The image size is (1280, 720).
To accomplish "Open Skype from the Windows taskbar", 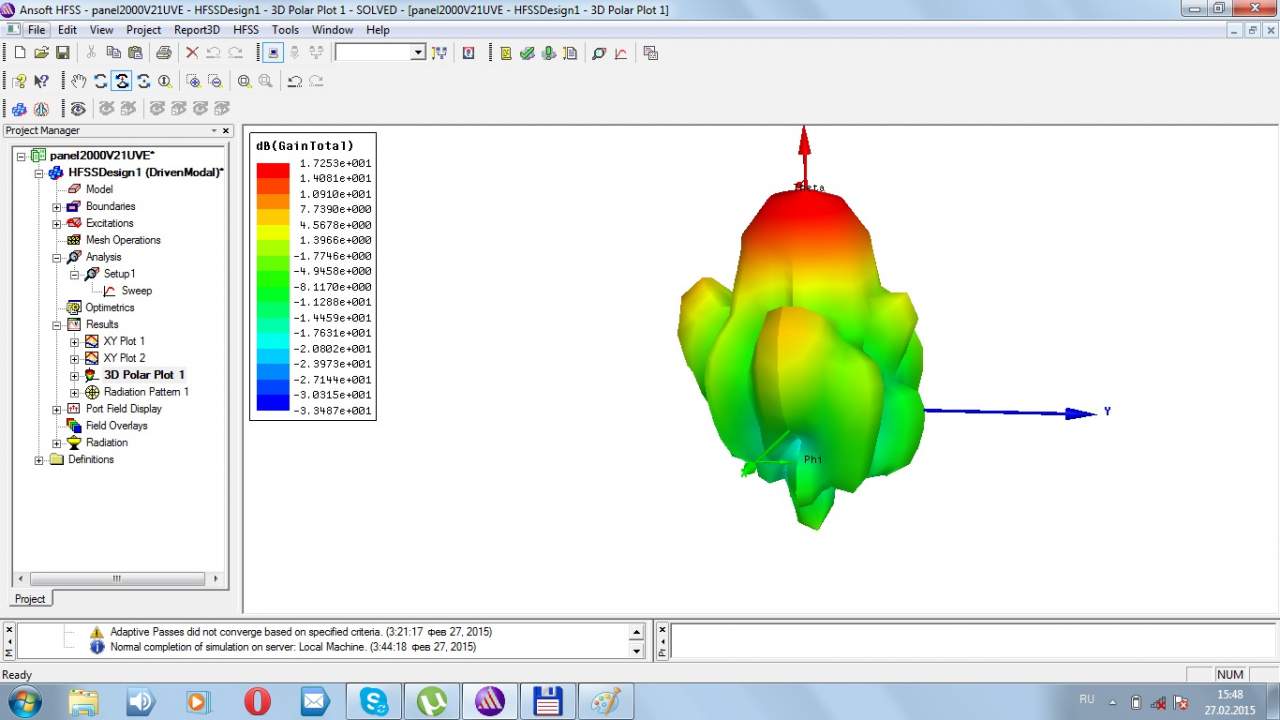I will click(x=374, y=701).
